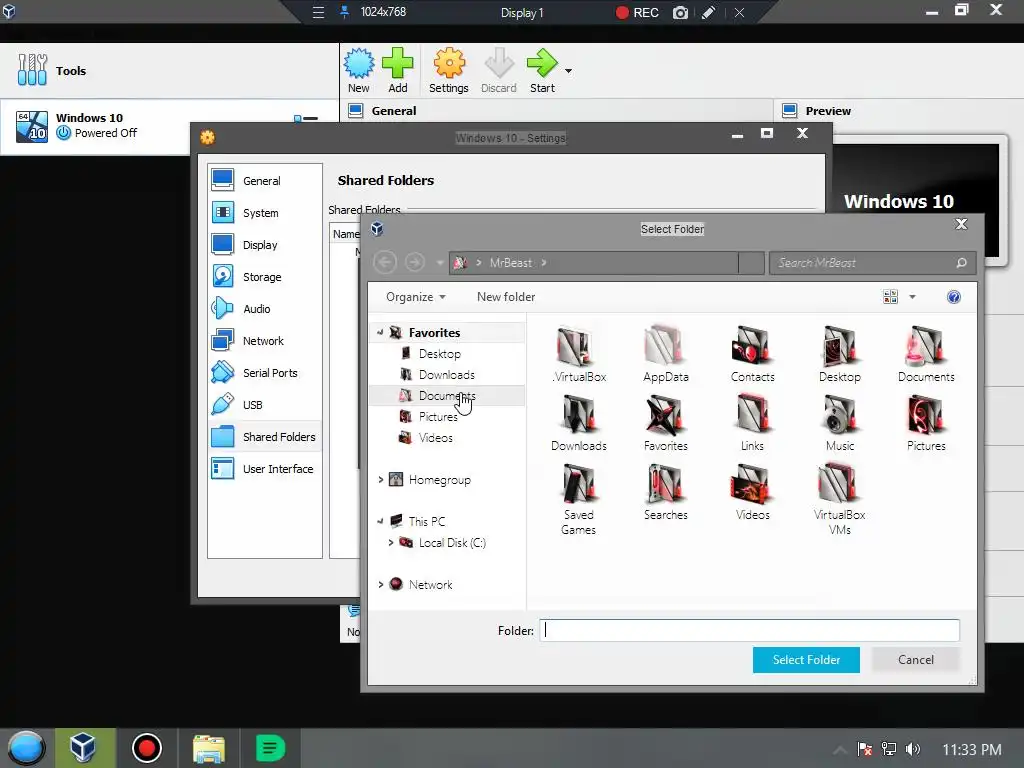Open the recent locations dropdown arrow
The width and height of the screenshot is (1024, 768).
click(x=440, y=263)
